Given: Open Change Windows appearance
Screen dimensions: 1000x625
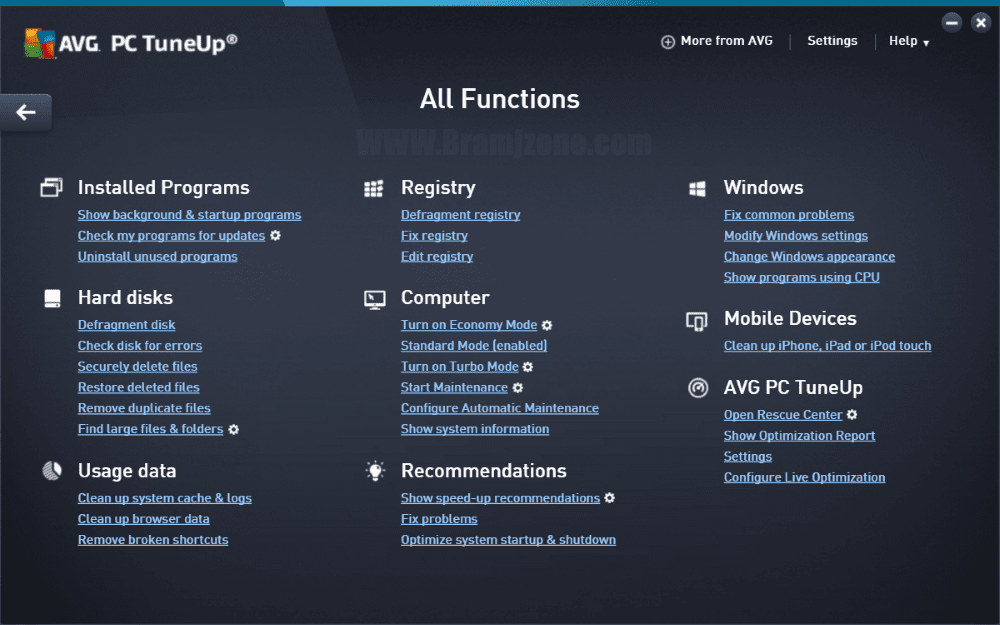Looking at the screenshot, I should click(809, 256).
